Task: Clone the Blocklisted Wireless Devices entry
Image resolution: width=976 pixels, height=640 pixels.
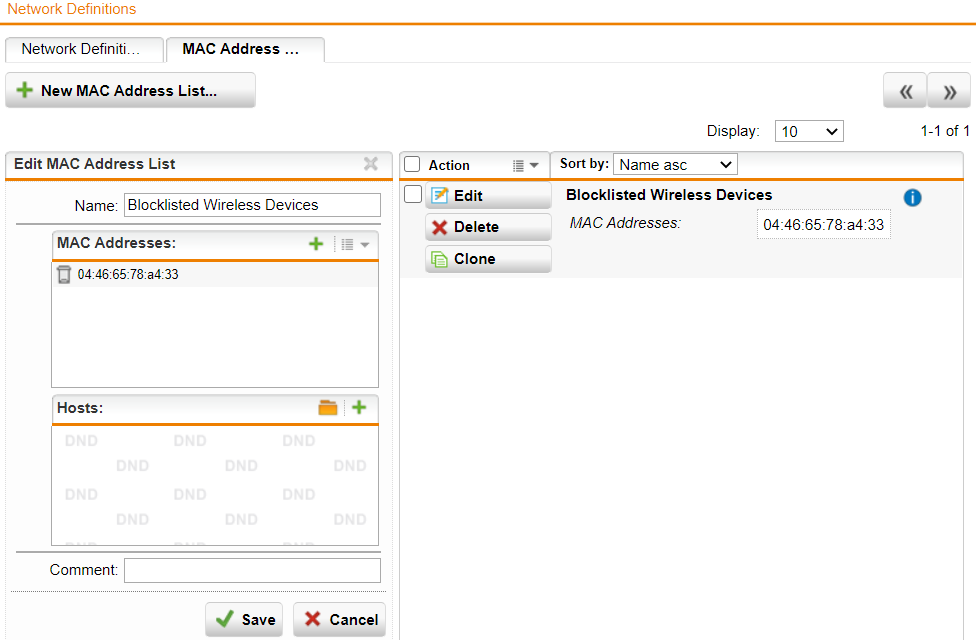Action: pos(489,259)
